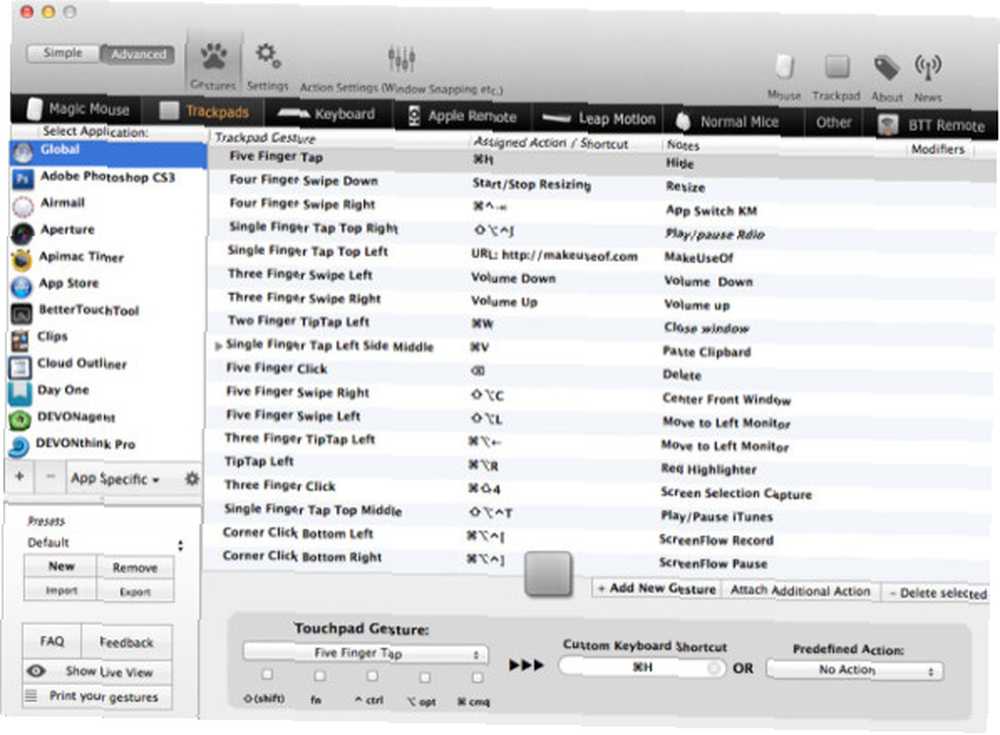The width and height of the screenshot is (1000, 735).
Task: Switch to the BTT Remote tab
Action: 932,125
